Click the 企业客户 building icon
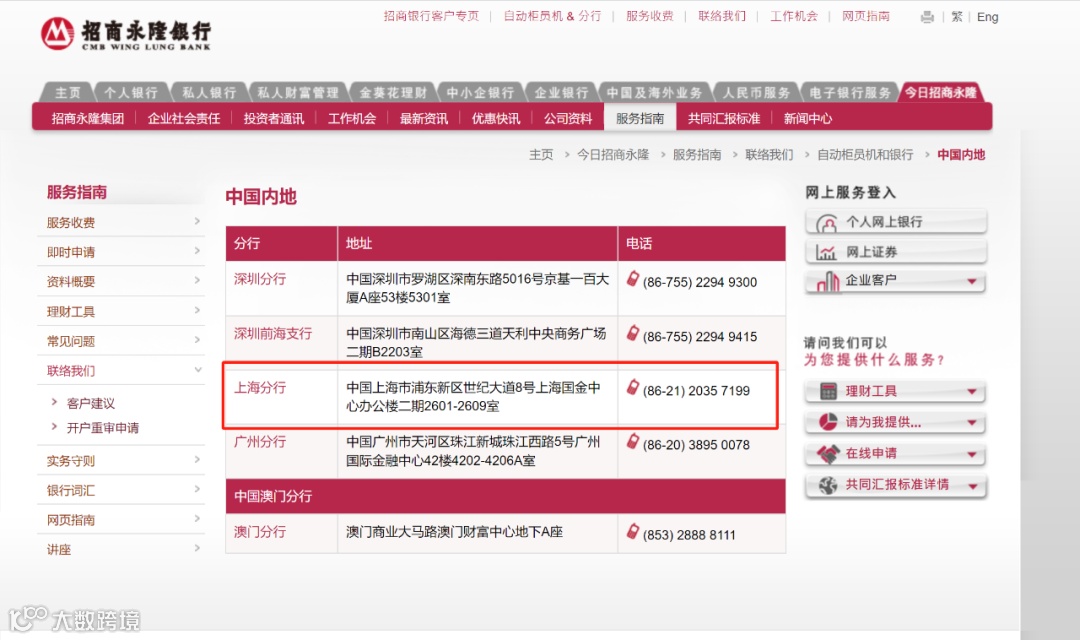 pyautogui.click(x=827, y=281)
